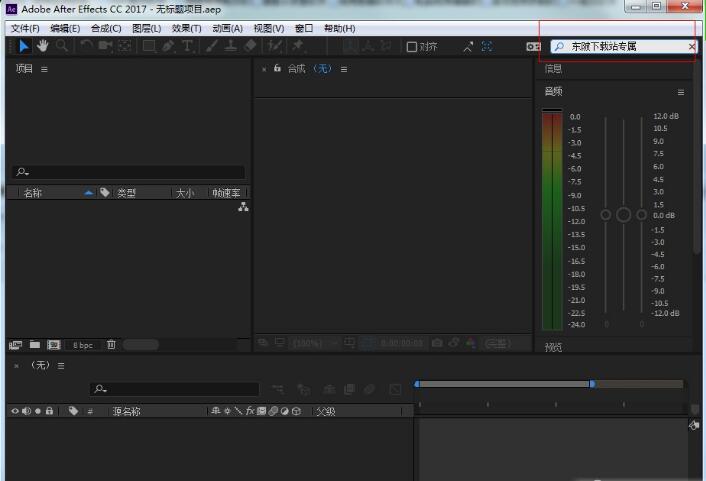Screen dimensions: 706x481
Task: Open the 图层(L) menu
Action: click(147, 28)
